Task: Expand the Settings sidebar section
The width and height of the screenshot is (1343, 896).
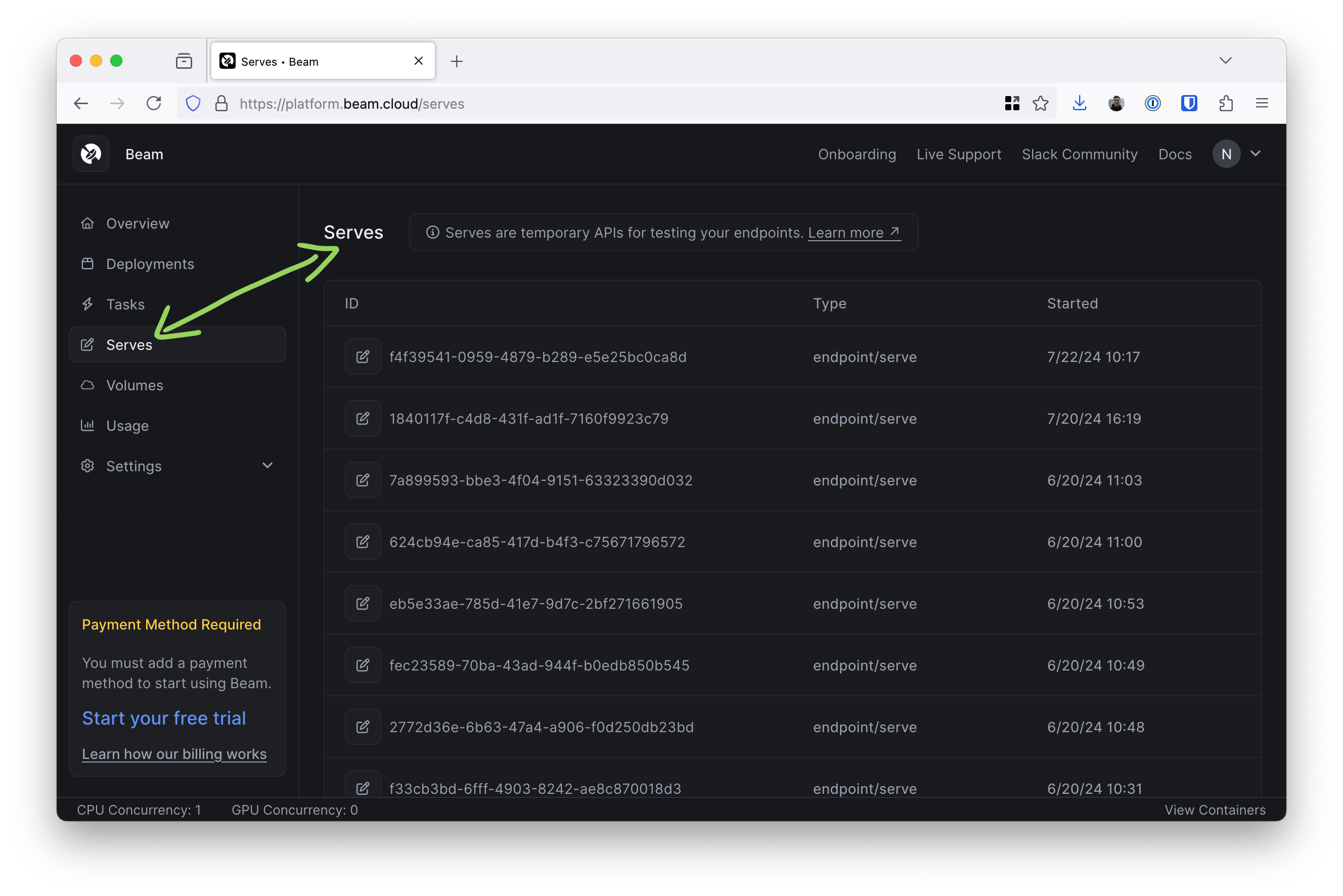Action: (x=177, y=466)
